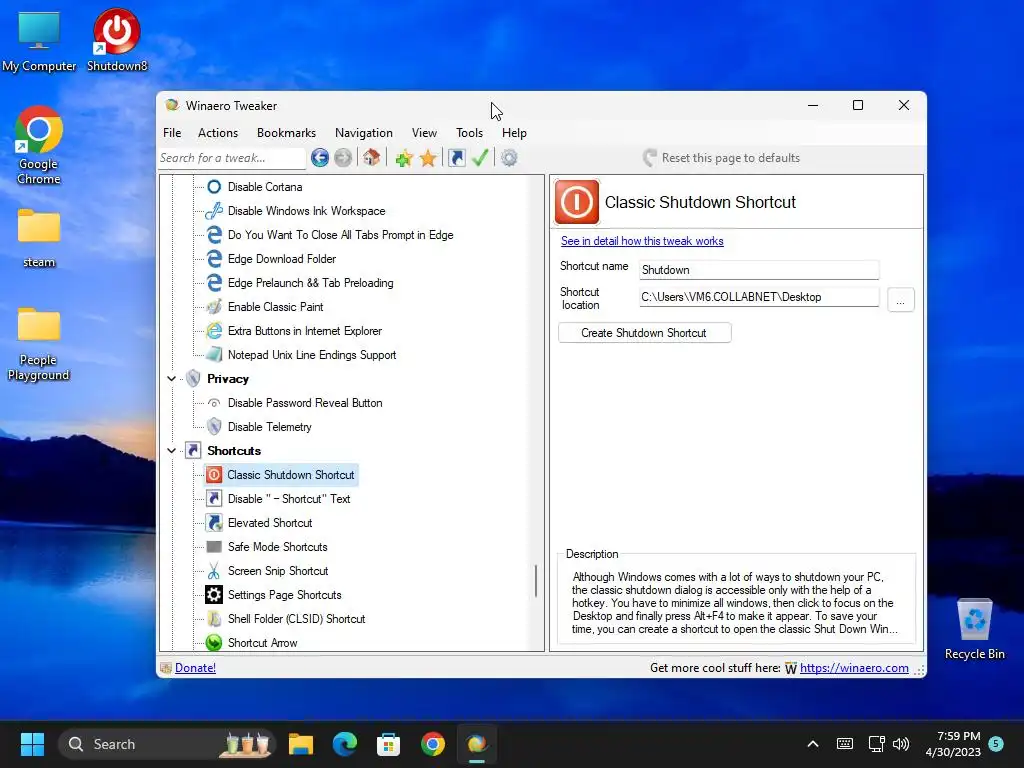Click the tree list vertical scrollbar thumb
Screen dimensions: 1024x768
(x=536, y=581)
